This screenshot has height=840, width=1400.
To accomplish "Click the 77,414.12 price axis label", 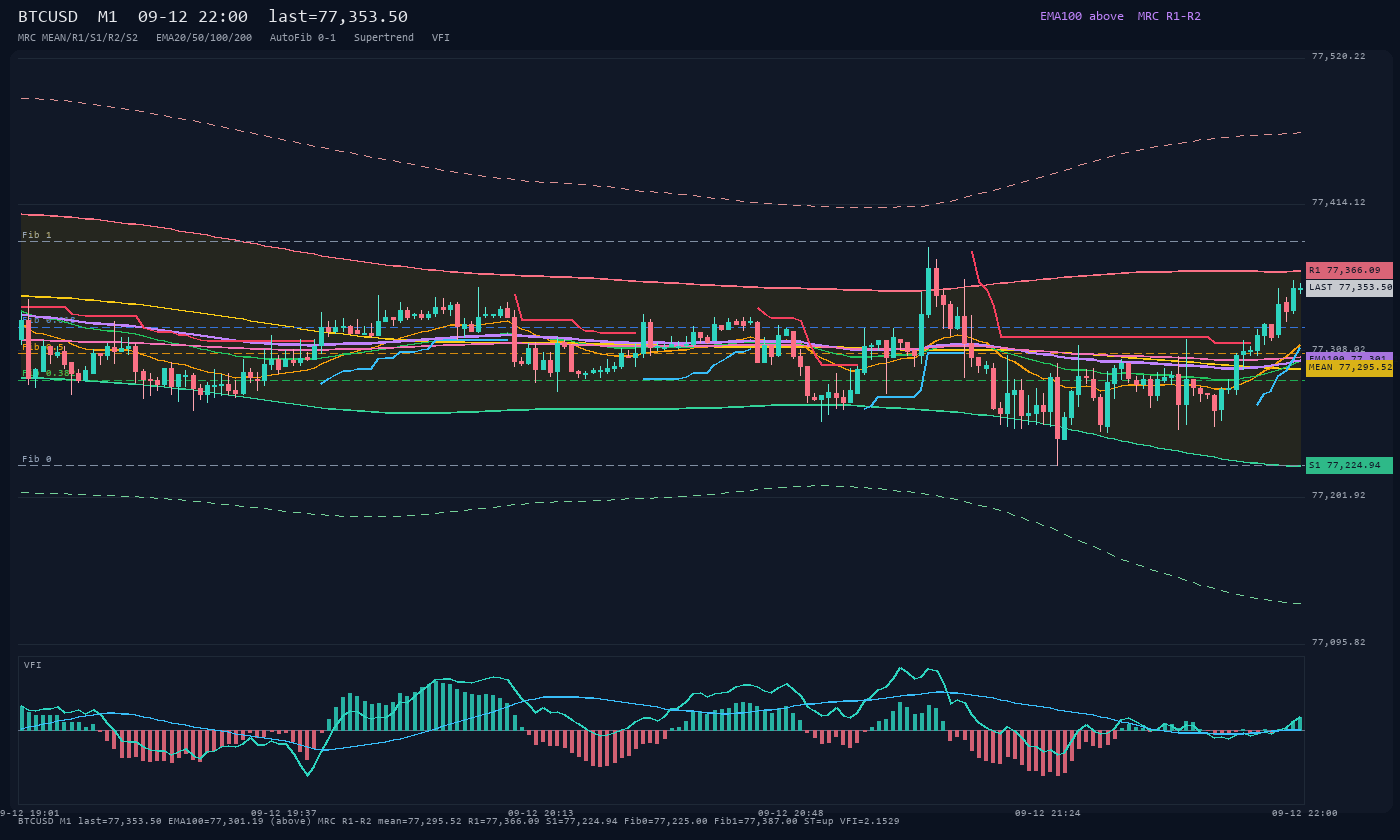I will [x=1338, y=202].
